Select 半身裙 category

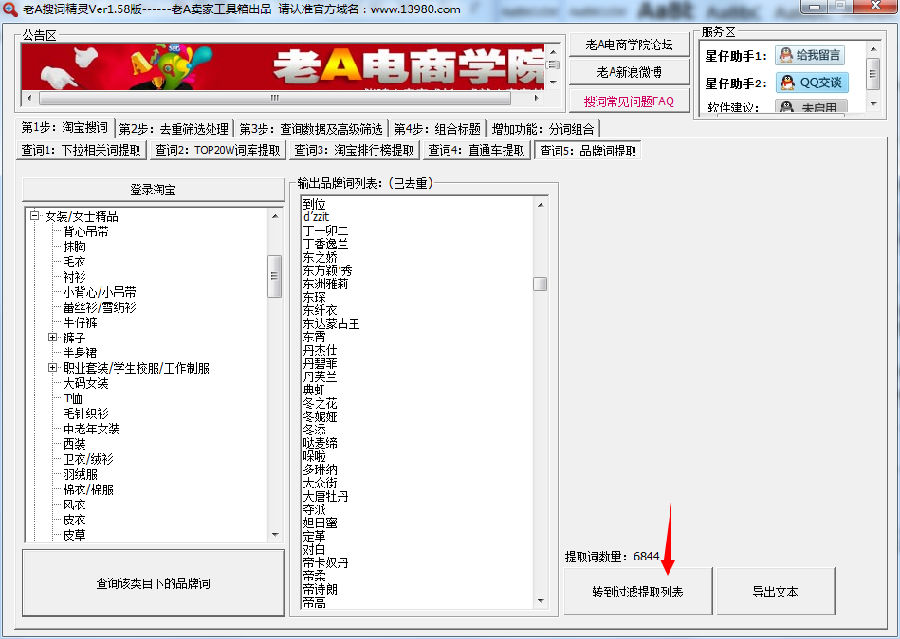point(80,353)
